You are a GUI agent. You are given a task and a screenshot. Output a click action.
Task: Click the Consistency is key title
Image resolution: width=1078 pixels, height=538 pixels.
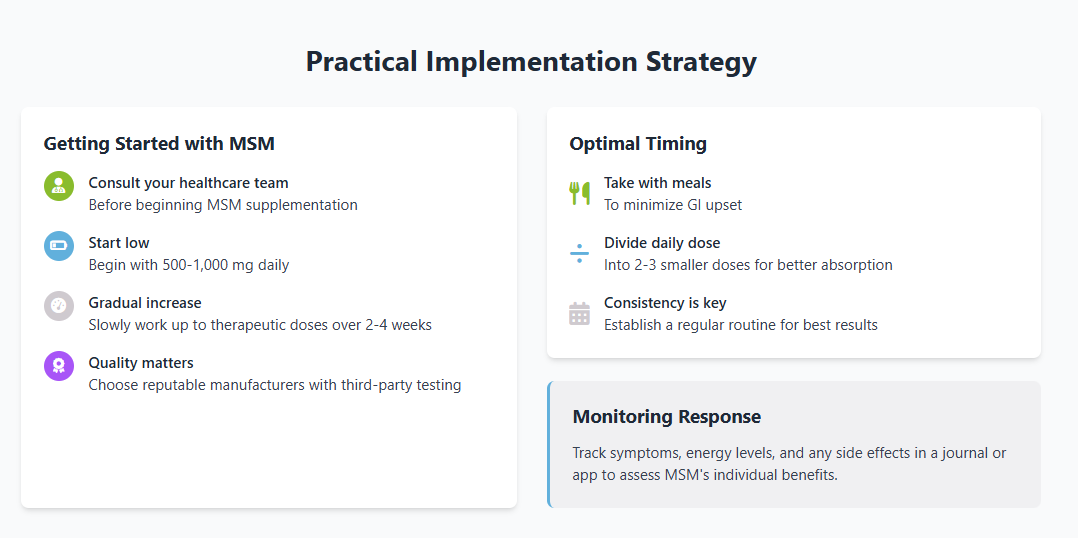[x=666, y=302]
